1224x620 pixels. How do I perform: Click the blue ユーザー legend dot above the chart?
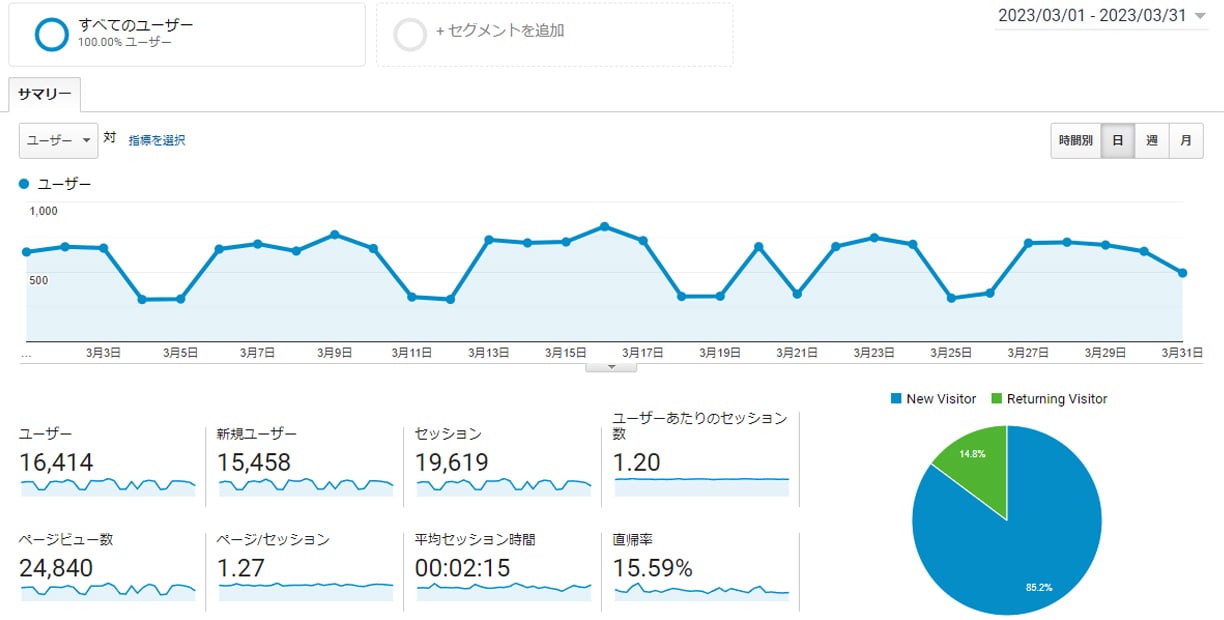[x=23, y=183]
